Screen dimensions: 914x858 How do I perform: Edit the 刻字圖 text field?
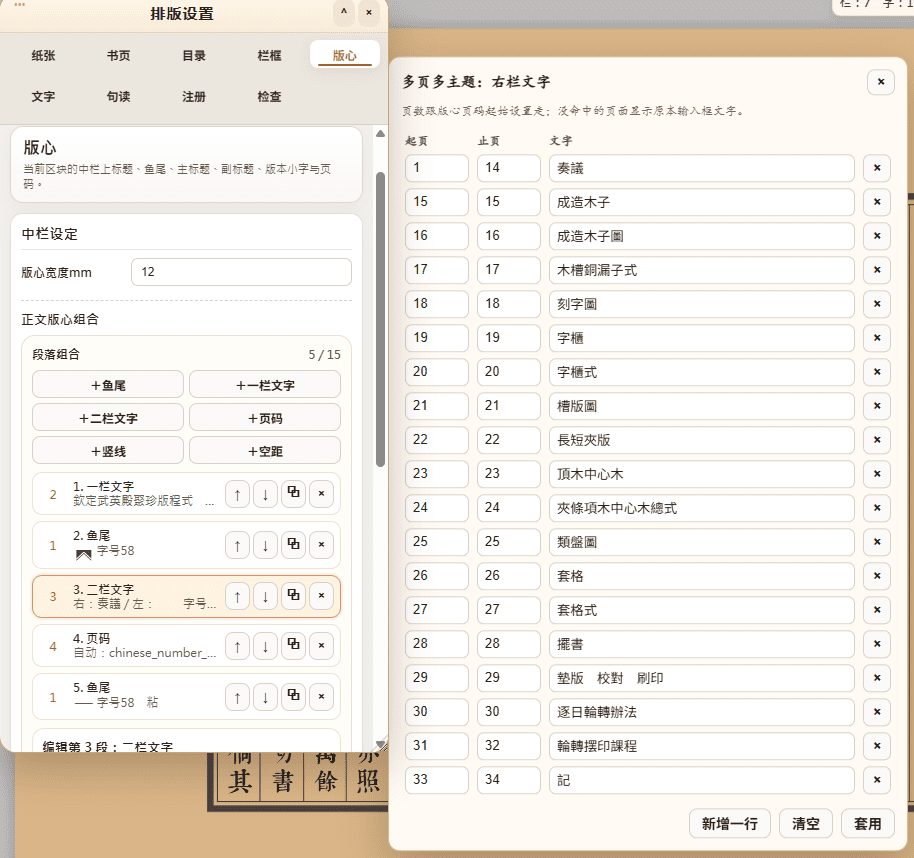702,304
